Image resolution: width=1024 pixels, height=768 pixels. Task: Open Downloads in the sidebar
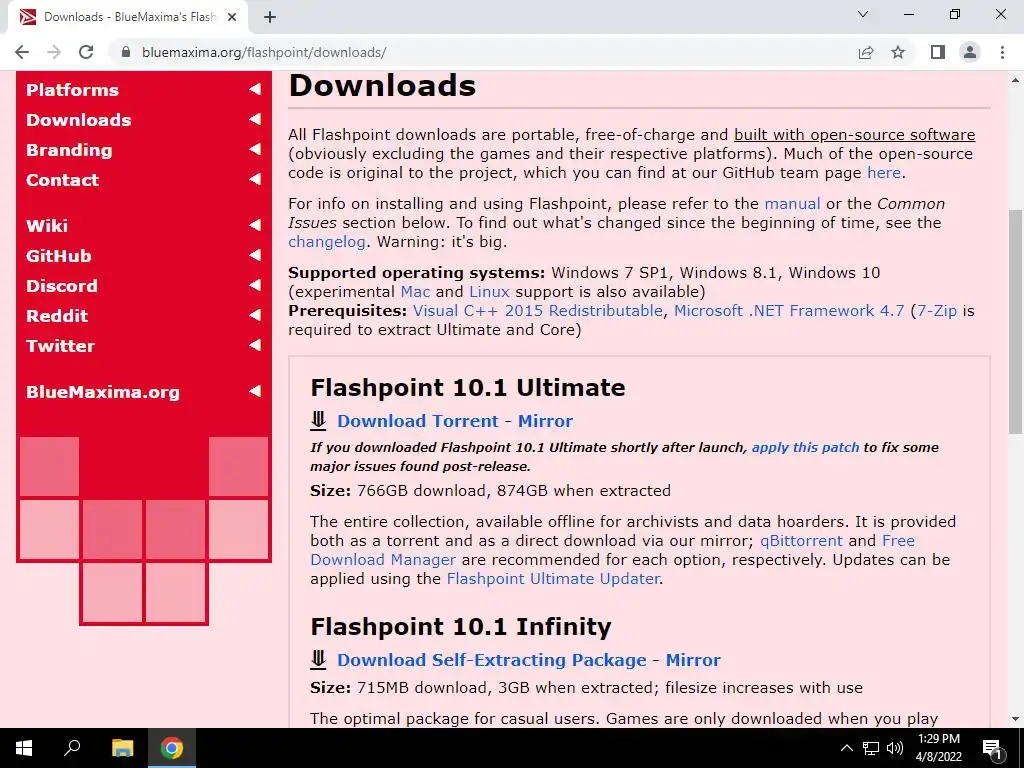78,120
